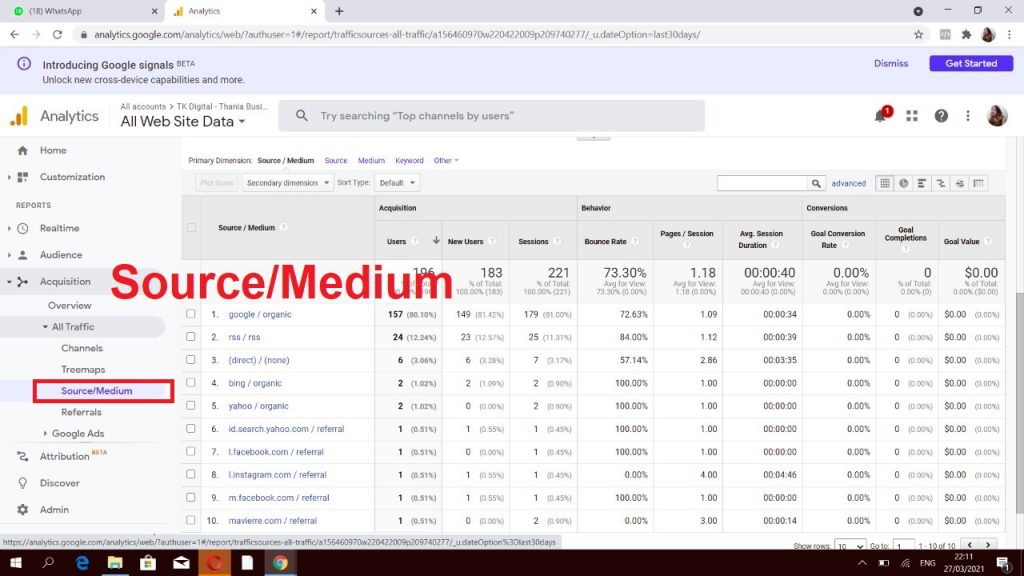This screenshot has width=1024, height=576.
Task: Select the data table view icon
Action: point(884,183)
